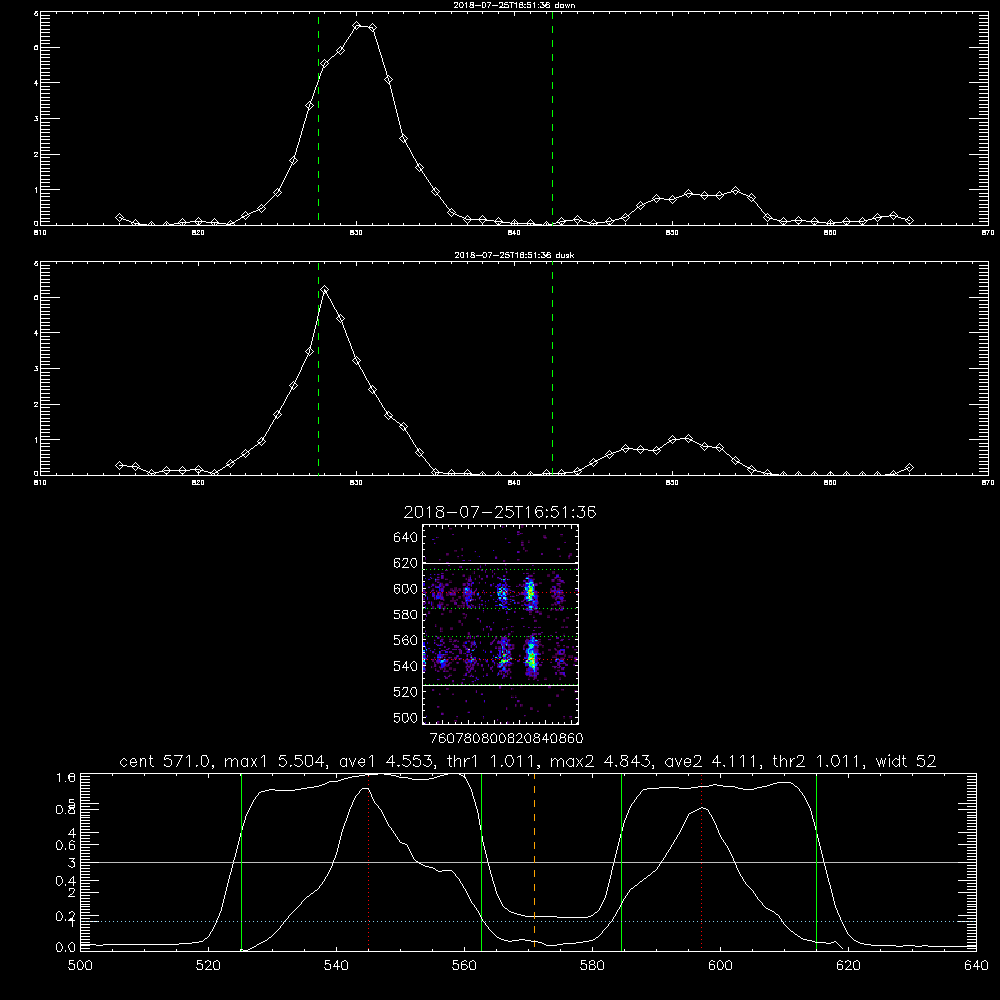Click the 620 x-axis label on bottom plot

click(x=848, y=966)
